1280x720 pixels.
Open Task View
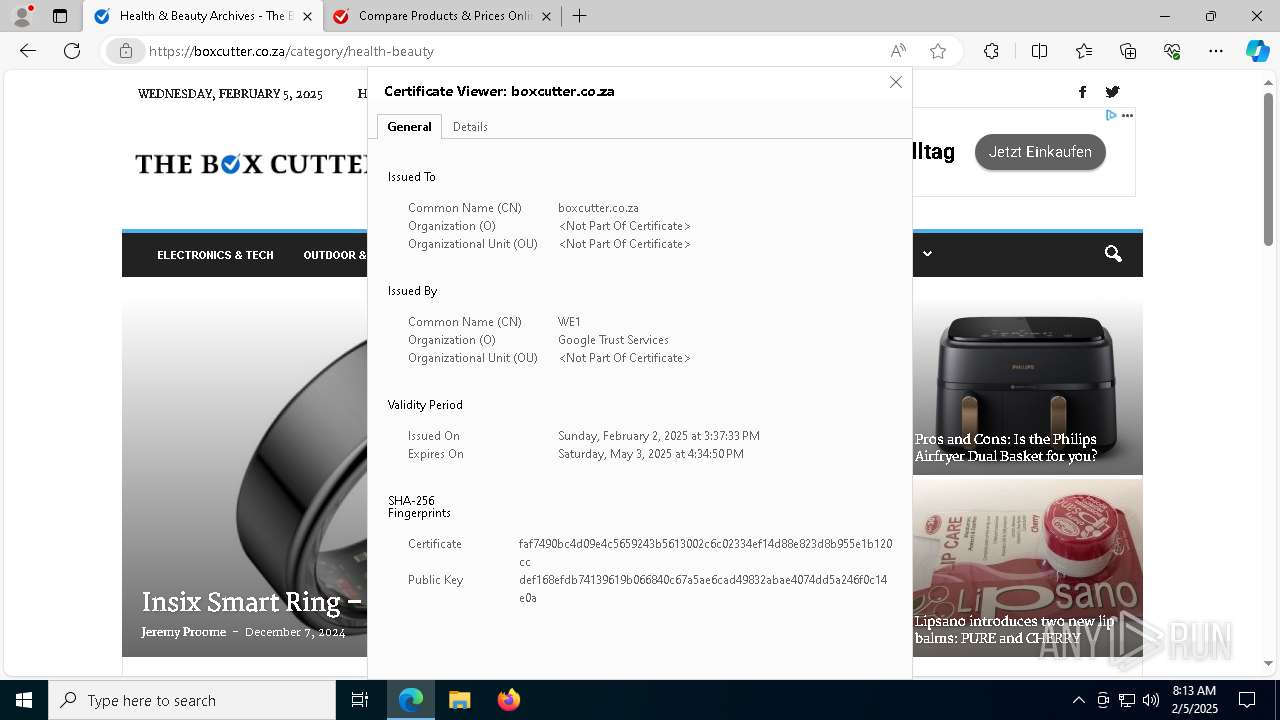pos(360,700)
